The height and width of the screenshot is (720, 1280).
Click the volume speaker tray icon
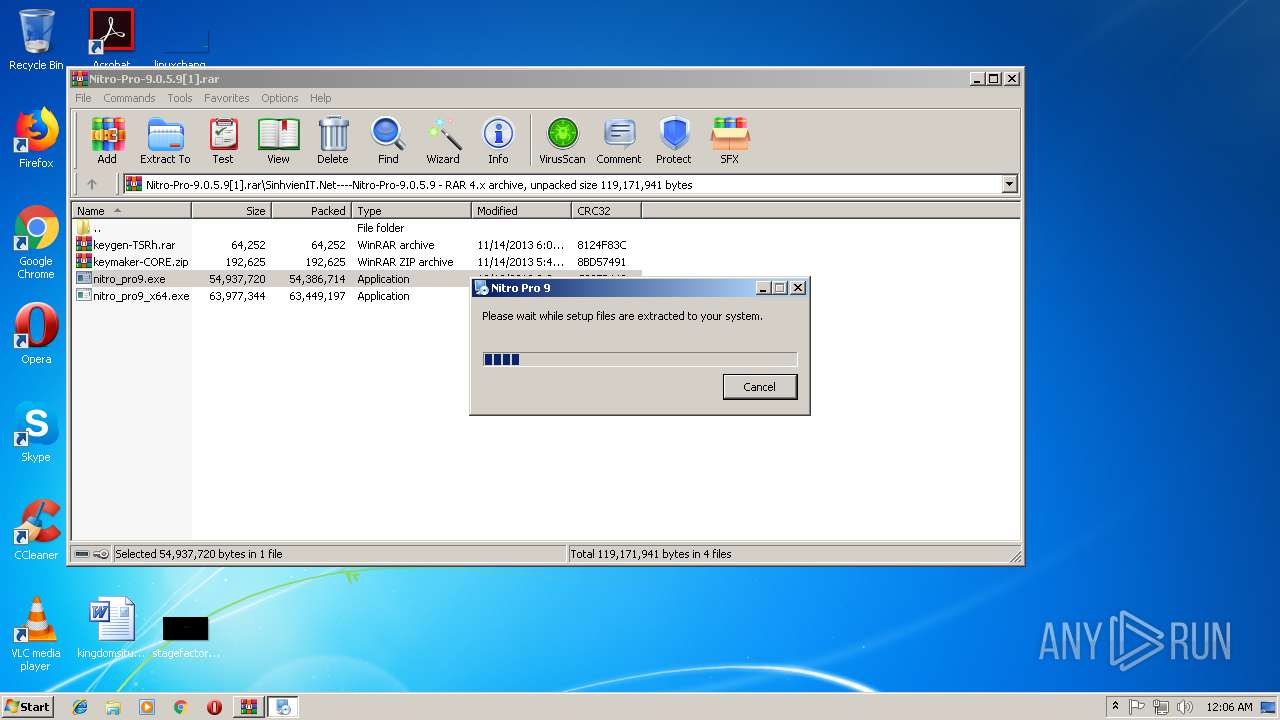(x=1185, y=707)
